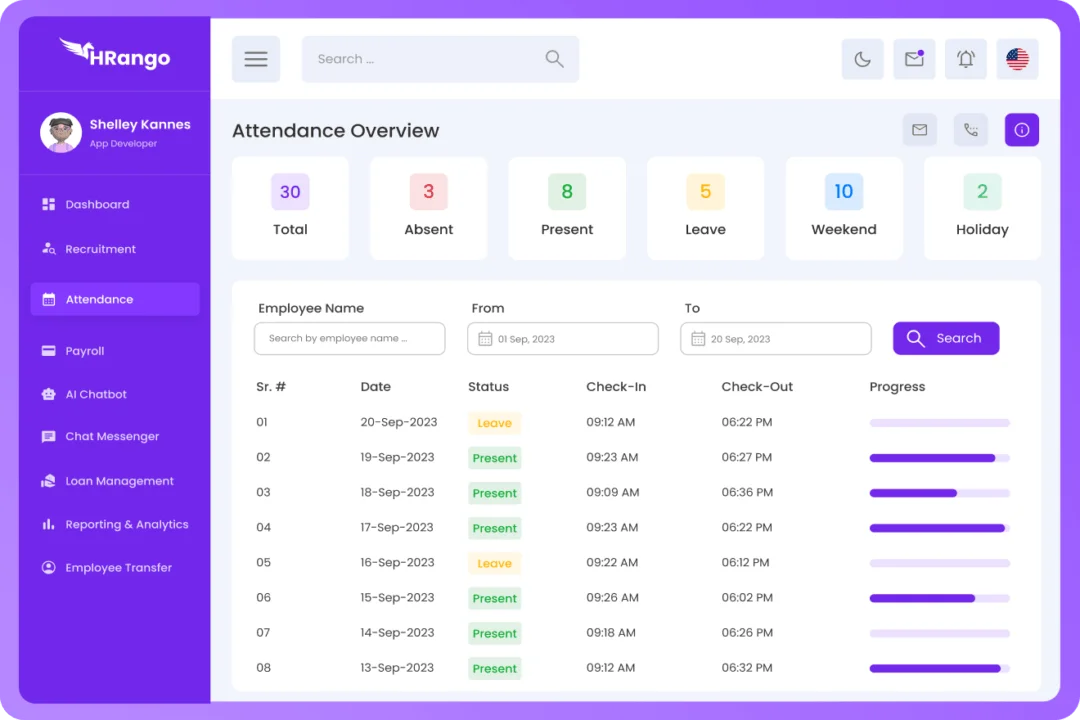Image resolution: width=1080 pixels, height=720 pixels.
Task: Click the purple info icon
Action: tap(1021, 130)
